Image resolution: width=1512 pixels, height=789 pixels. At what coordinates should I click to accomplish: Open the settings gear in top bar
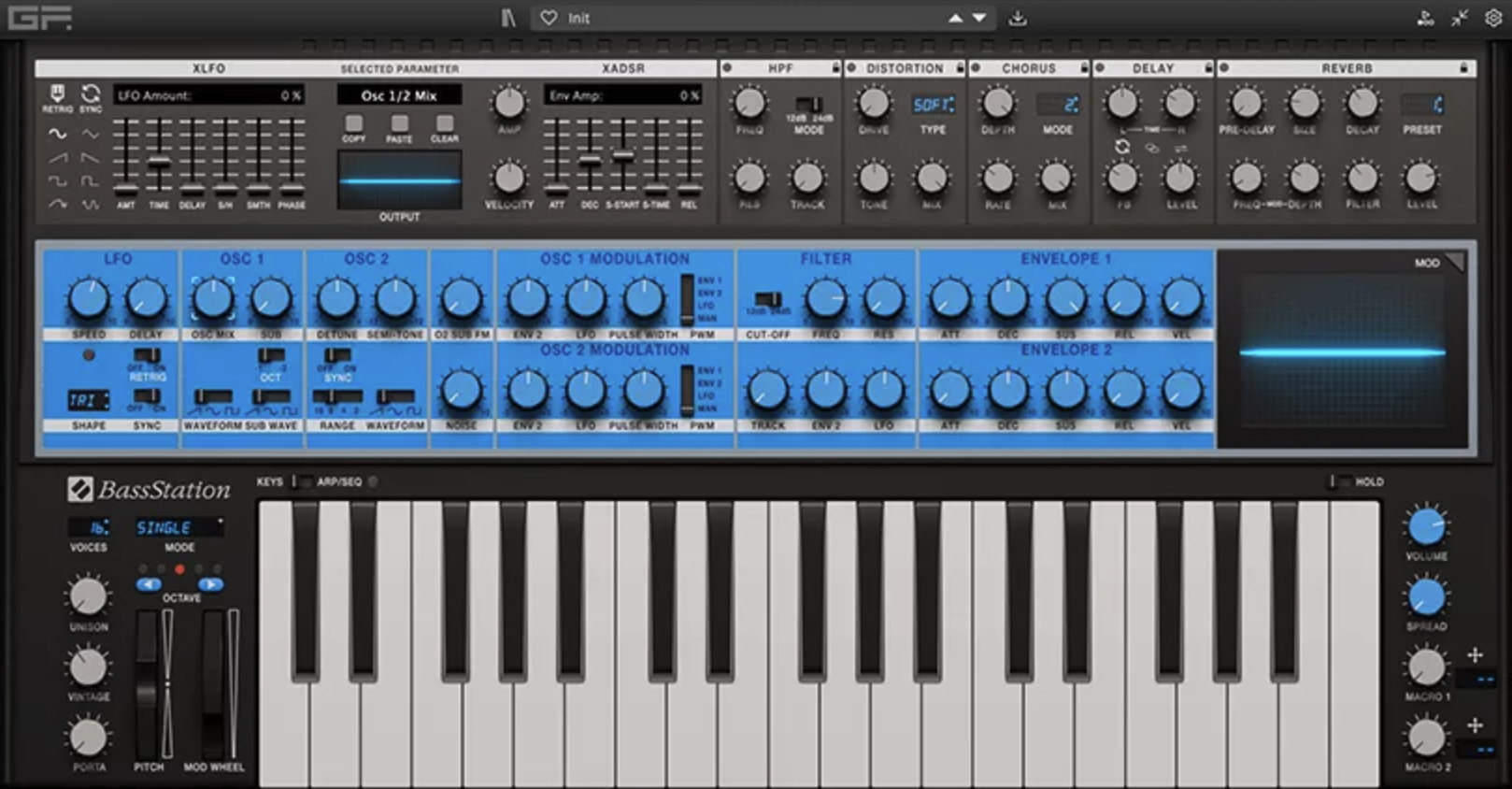[x=1493, y=18]
